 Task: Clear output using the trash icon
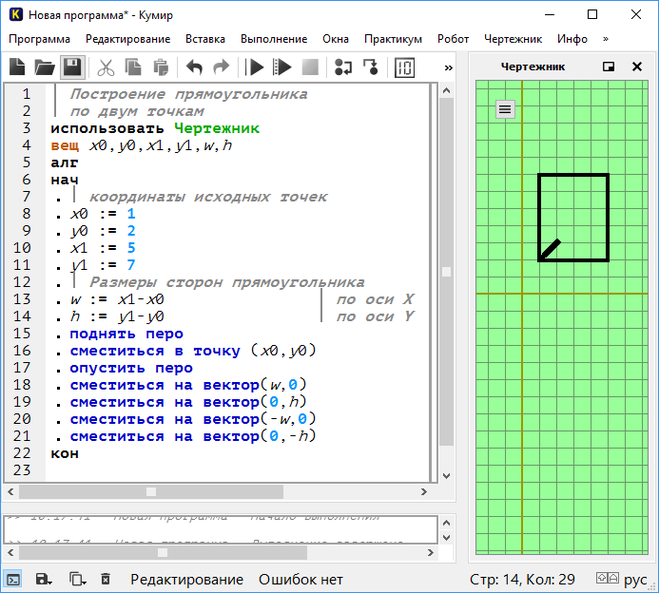pyautogui.click(x=106, y=579)
